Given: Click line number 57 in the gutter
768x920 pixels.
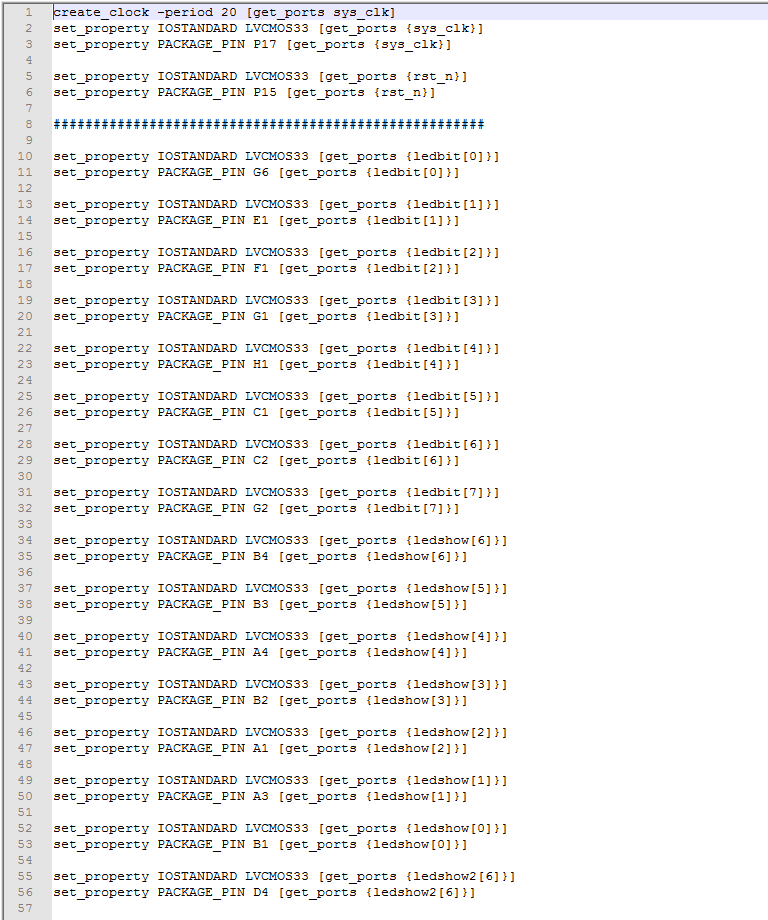Looking at the screenshot, I should (25, 908).
